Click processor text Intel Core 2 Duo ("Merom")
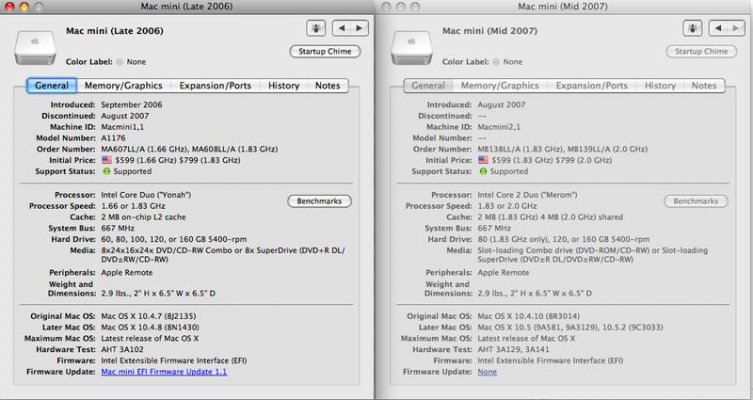753x400 pixels. coord(527,195)
